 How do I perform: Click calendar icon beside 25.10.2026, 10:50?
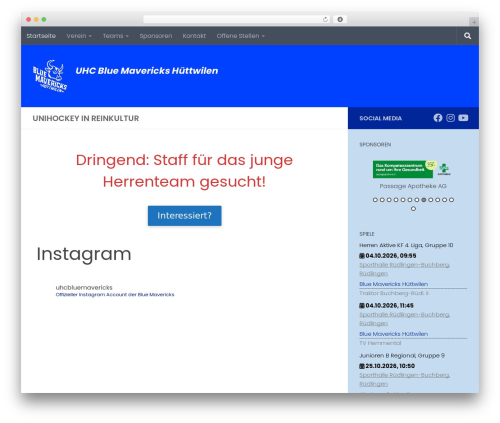362,366
